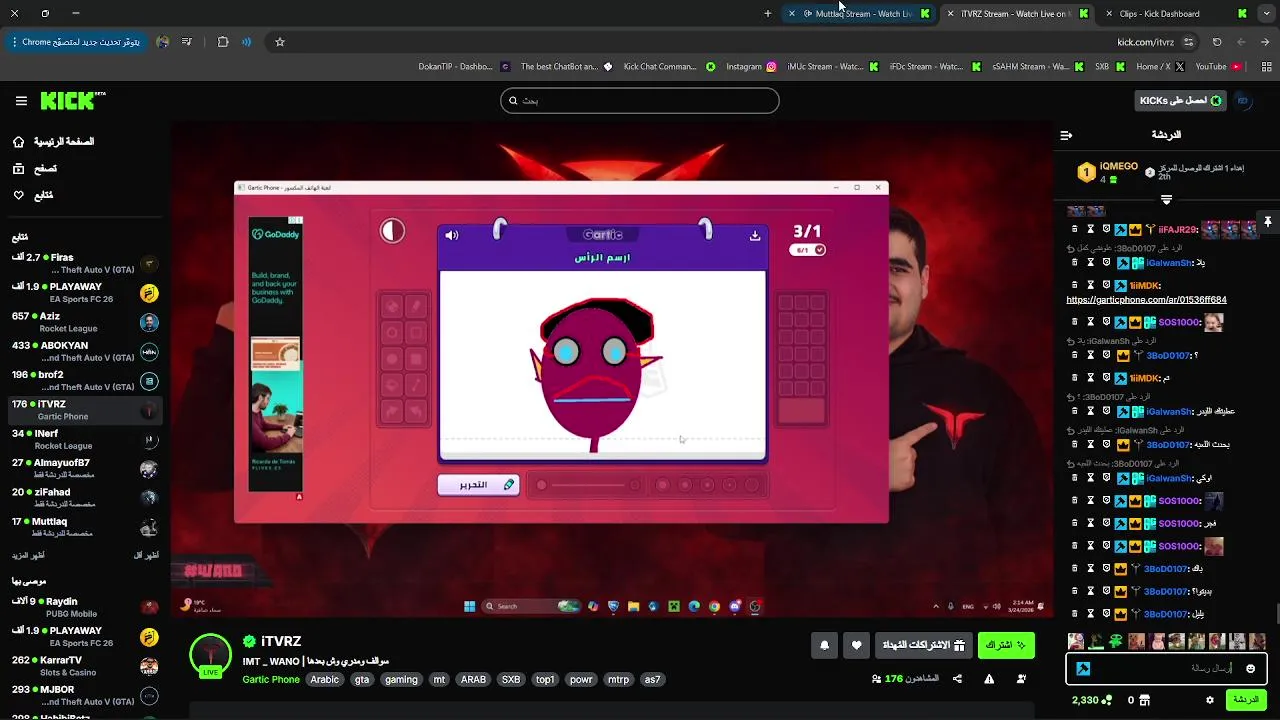Viewport: 1280px width, 720px height.
Task: Open ABOKYAN channel in sidebar
Action: (x=85, y=351)
